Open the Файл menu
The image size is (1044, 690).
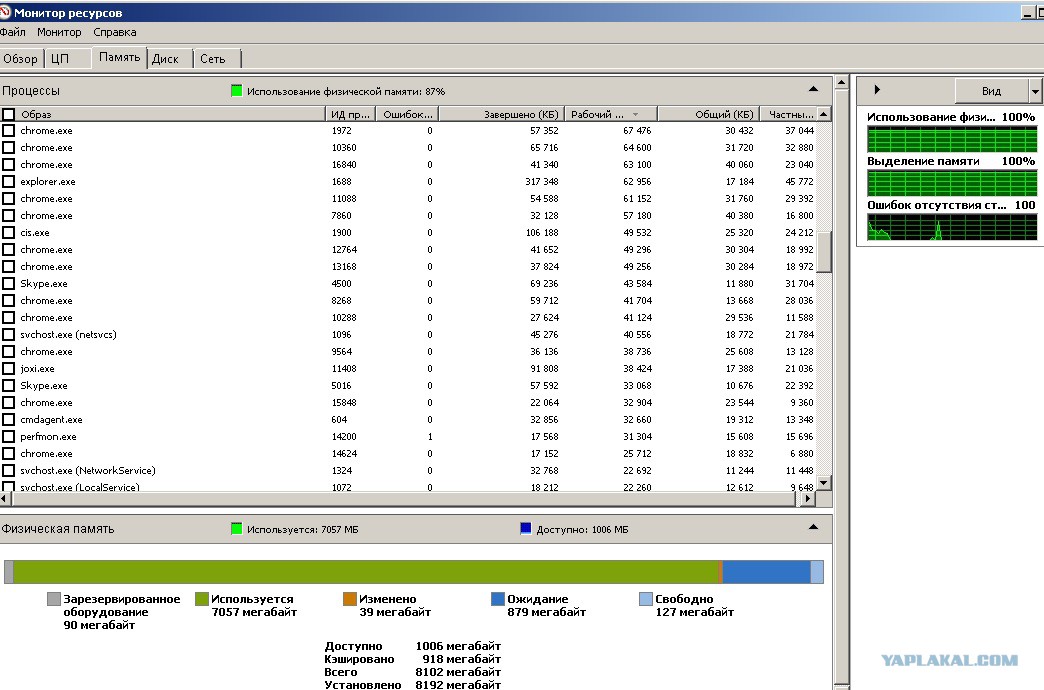13,32
